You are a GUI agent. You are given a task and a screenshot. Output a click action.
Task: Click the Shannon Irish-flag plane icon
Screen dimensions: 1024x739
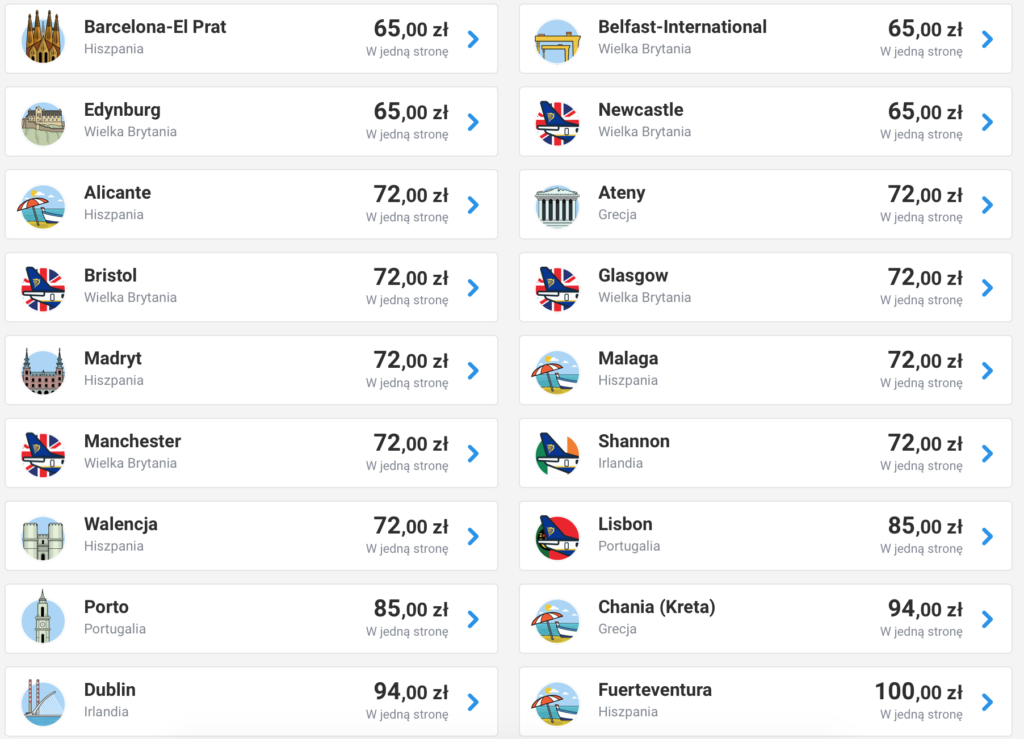coord(557,454)
